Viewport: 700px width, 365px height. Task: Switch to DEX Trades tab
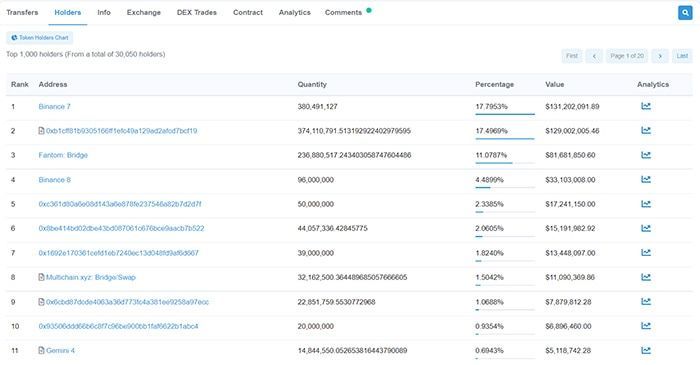coord(197,12)
